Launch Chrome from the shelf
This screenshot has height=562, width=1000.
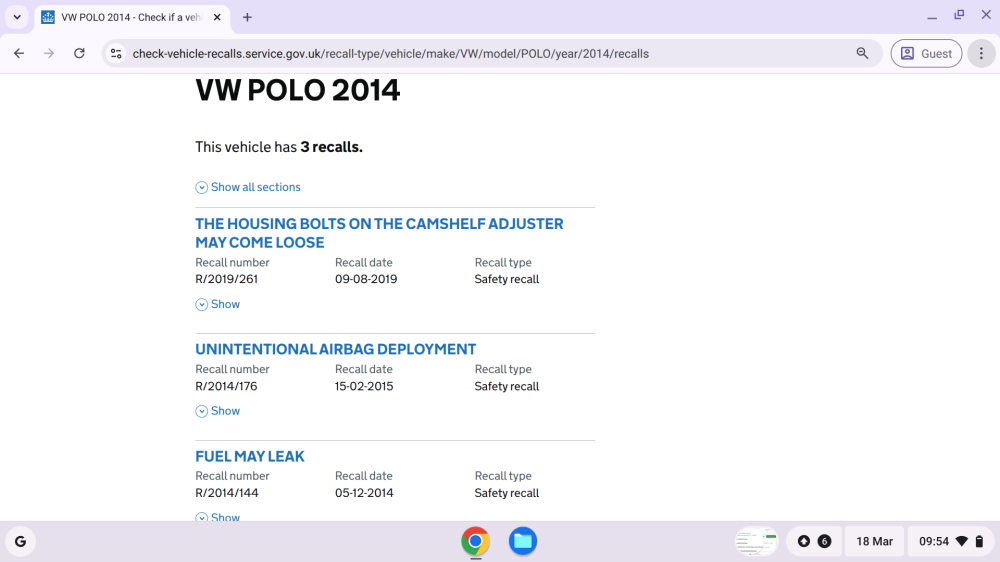point(476,541)
